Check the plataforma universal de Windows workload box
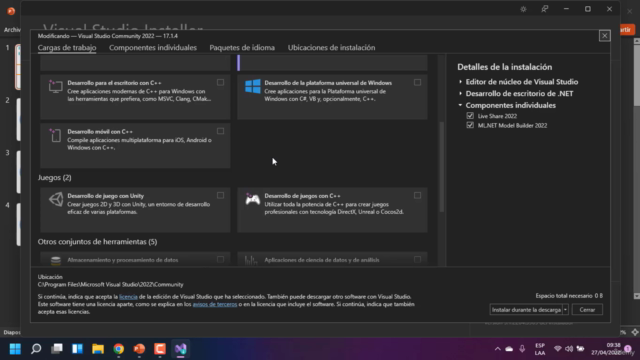 pyautogui.click(x=417, y=82)
